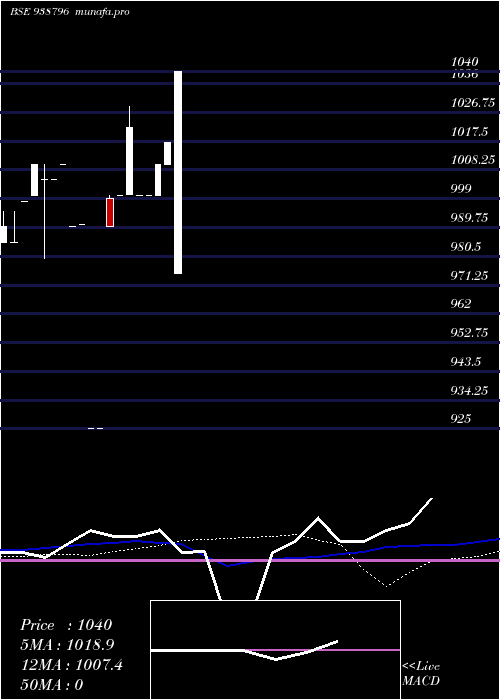The width and height of the screenshot is (500, 700).
Task: Click the 952.75 price axis label
Action: coord(469,333)
